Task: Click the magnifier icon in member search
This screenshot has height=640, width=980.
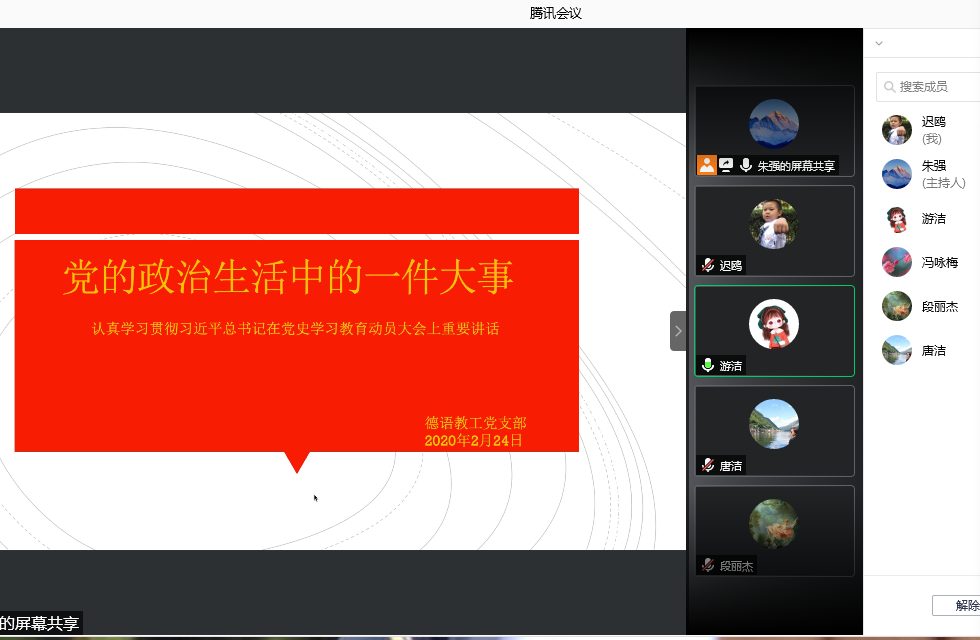Action: pyautogui.click(x=889, y=87)
